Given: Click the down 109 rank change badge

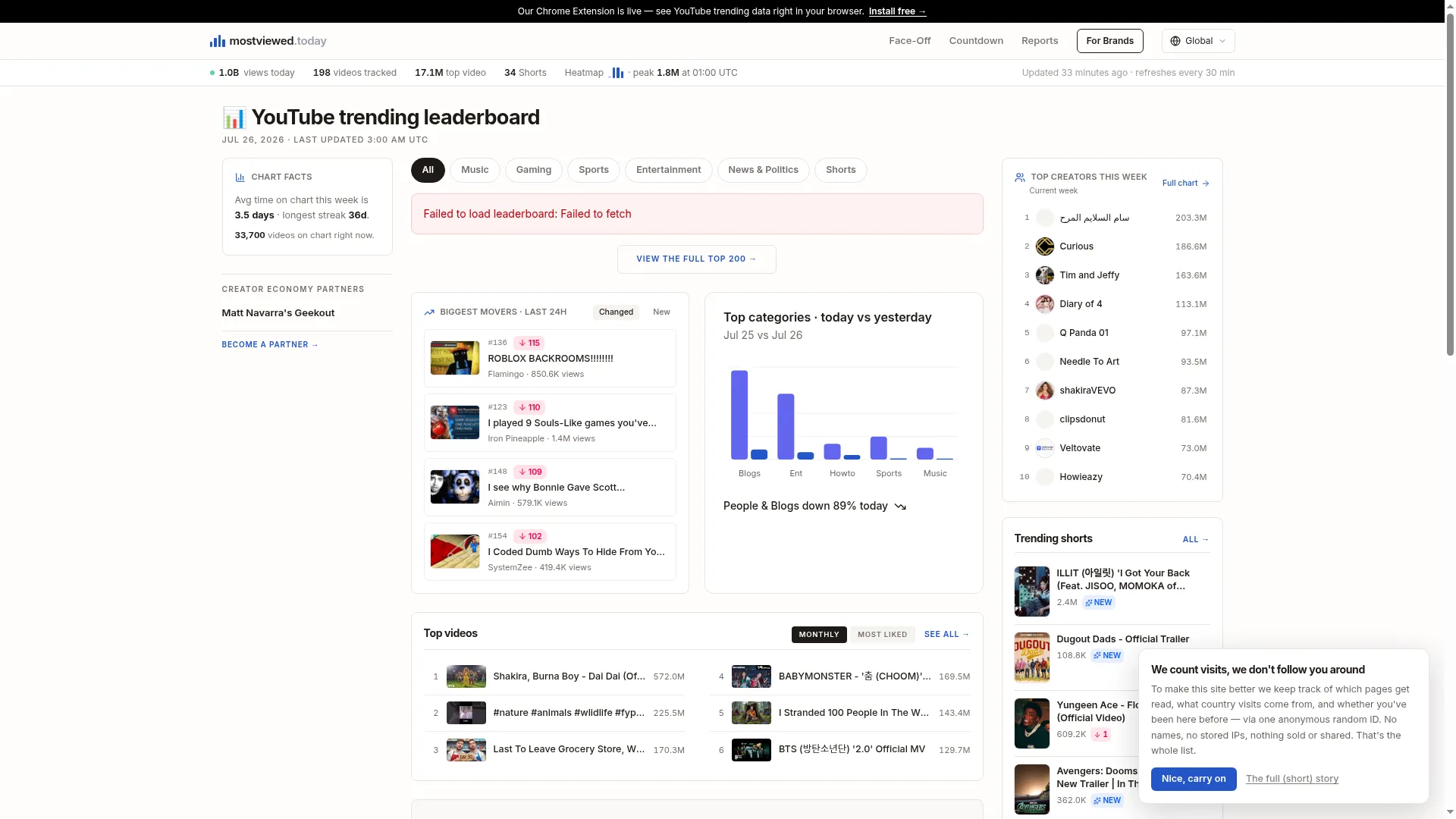Looking at the screenshot, I should [530, 472].
